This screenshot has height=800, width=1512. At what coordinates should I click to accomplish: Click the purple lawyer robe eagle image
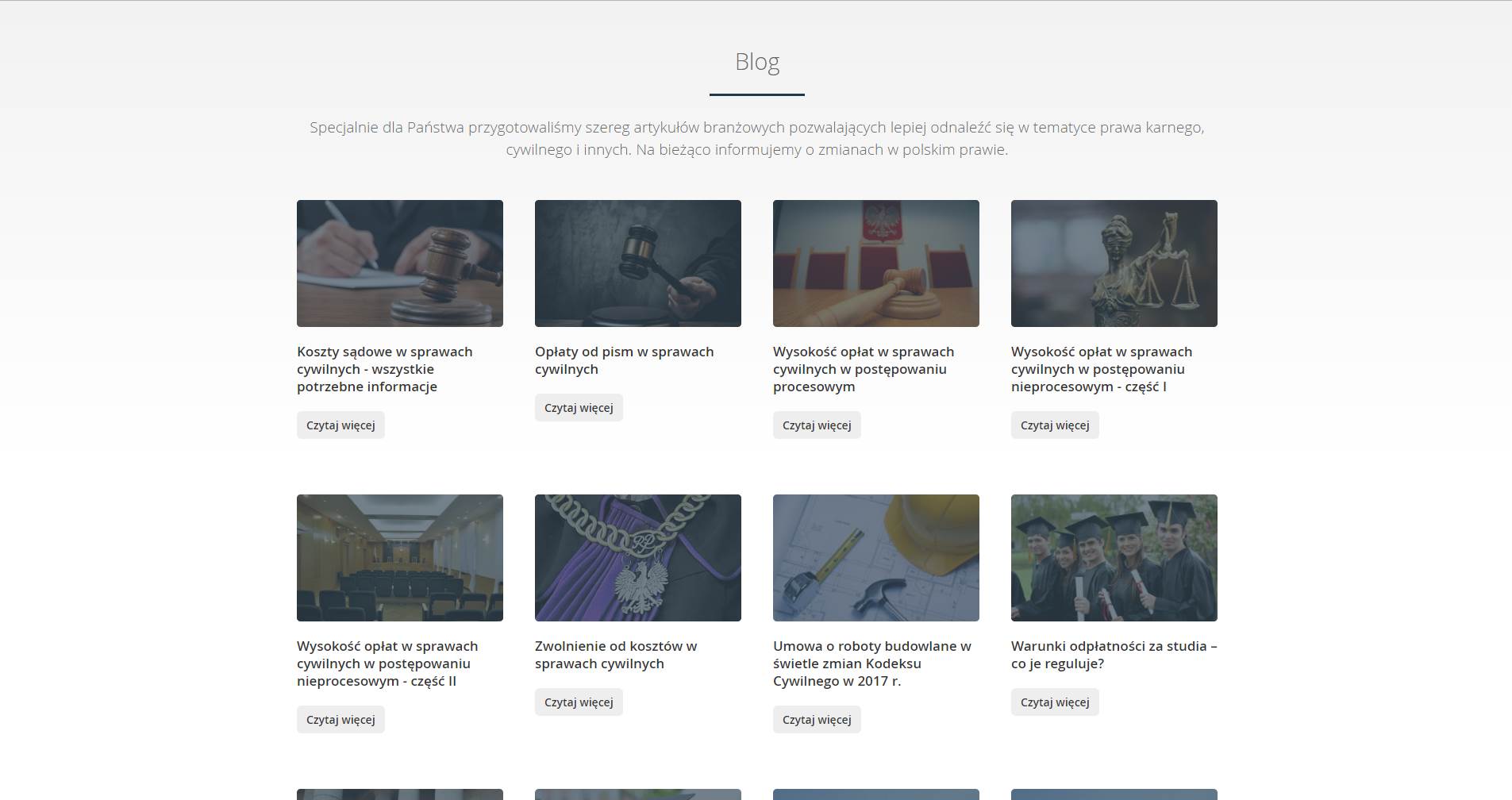[638, 558]
